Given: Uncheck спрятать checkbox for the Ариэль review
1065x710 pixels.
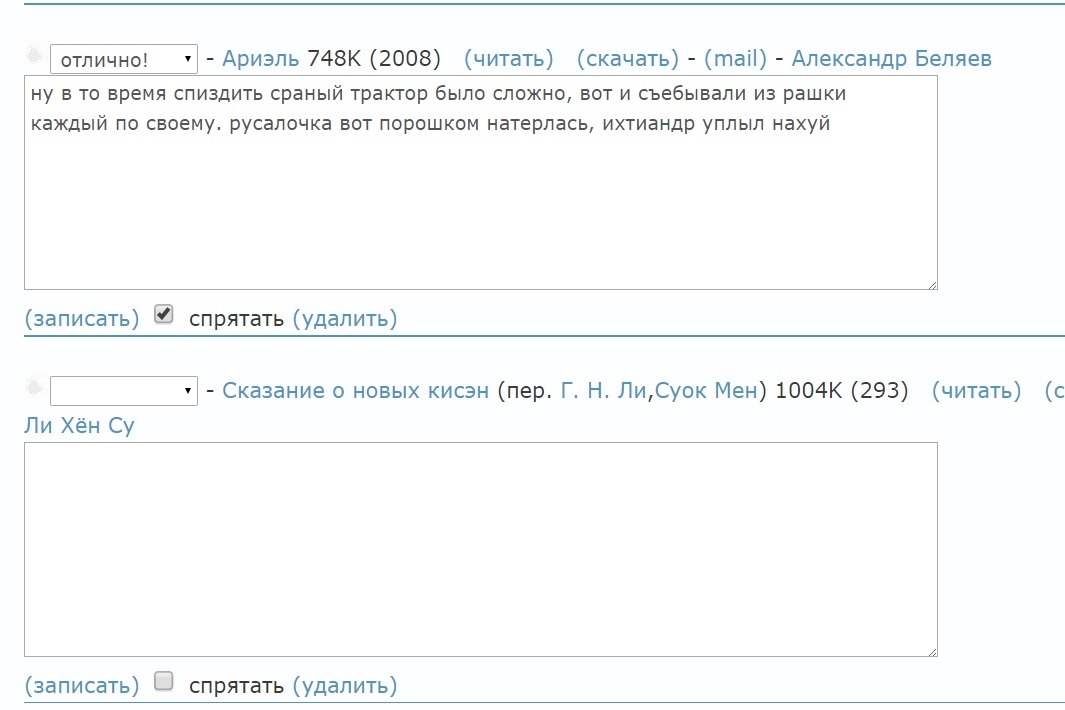Looking at the screenshot, I should tap(164, 315).
